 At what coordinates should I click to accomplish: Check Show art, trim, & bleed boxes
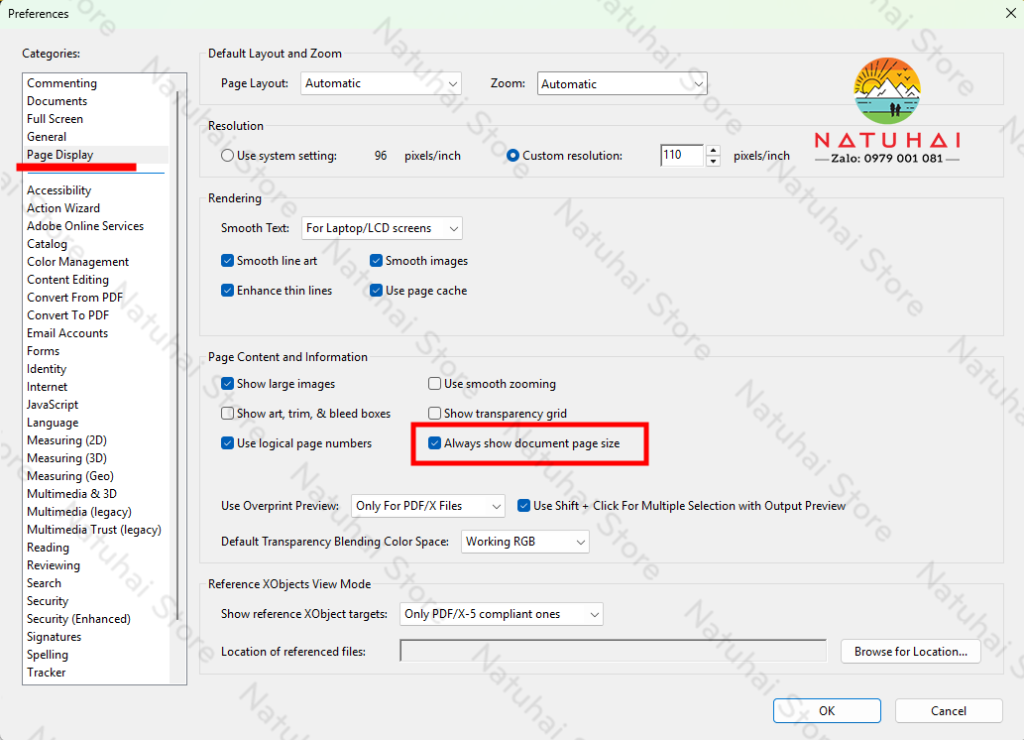(227, 413)
